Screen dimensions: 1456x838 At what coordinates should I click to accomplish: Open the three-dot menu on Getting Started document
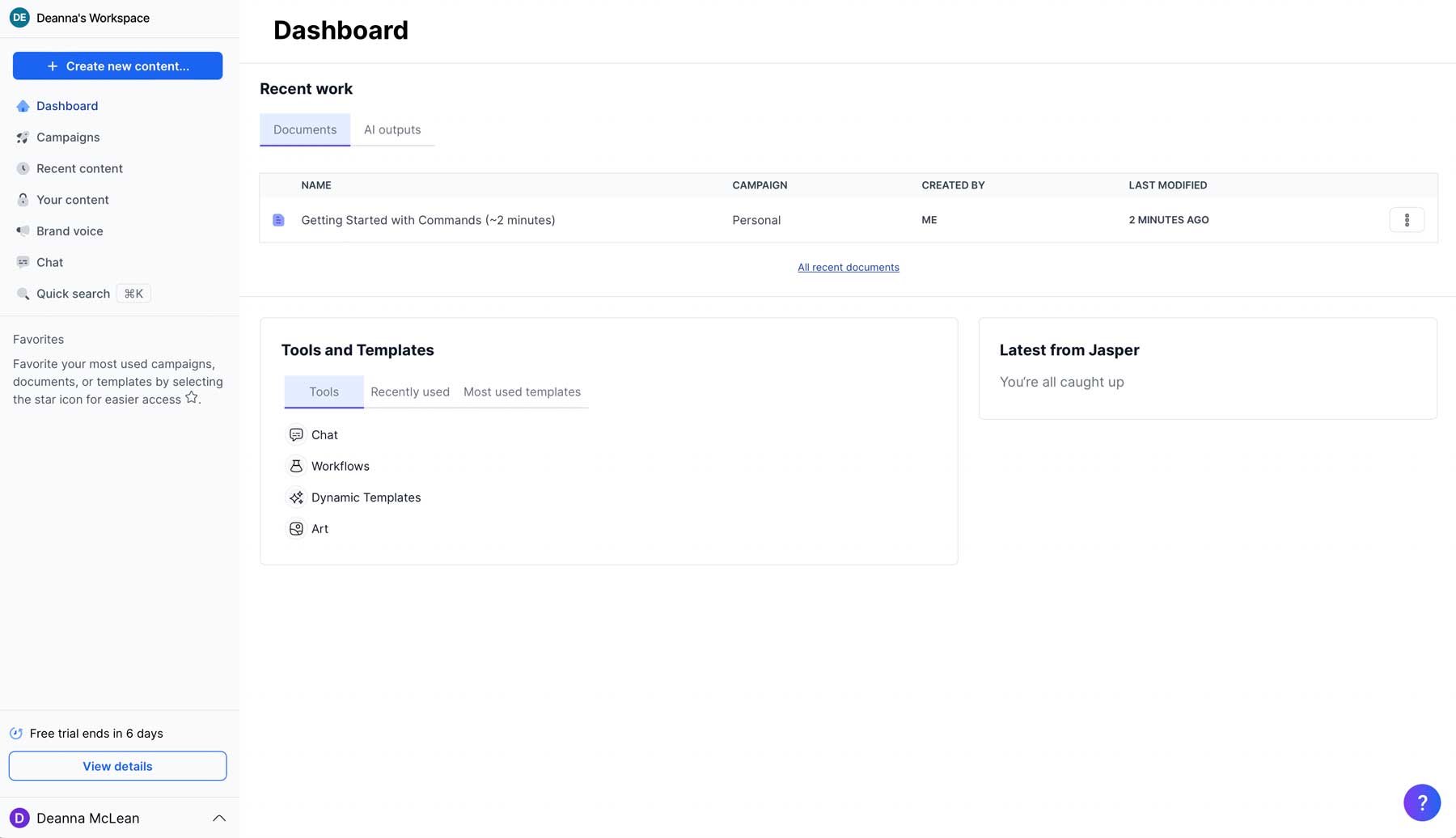point(1407,219)
